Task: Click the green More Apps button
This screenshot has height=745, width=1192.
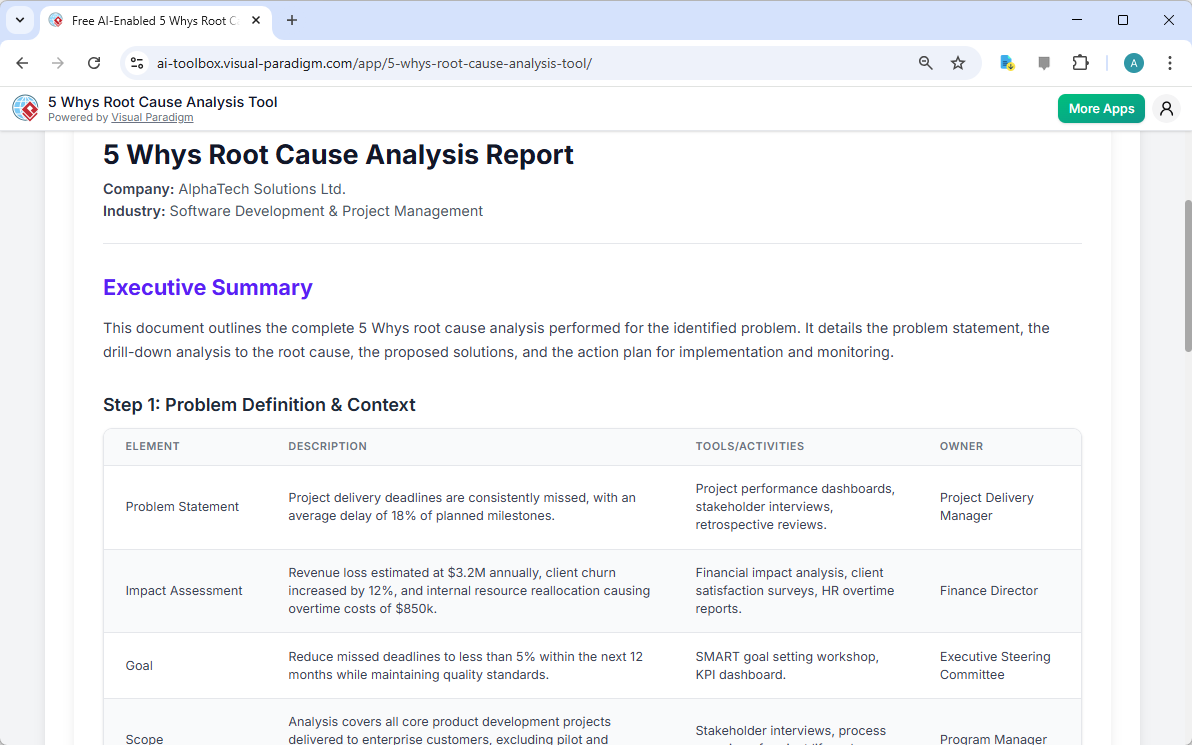Action: (x=1100, y=108)
